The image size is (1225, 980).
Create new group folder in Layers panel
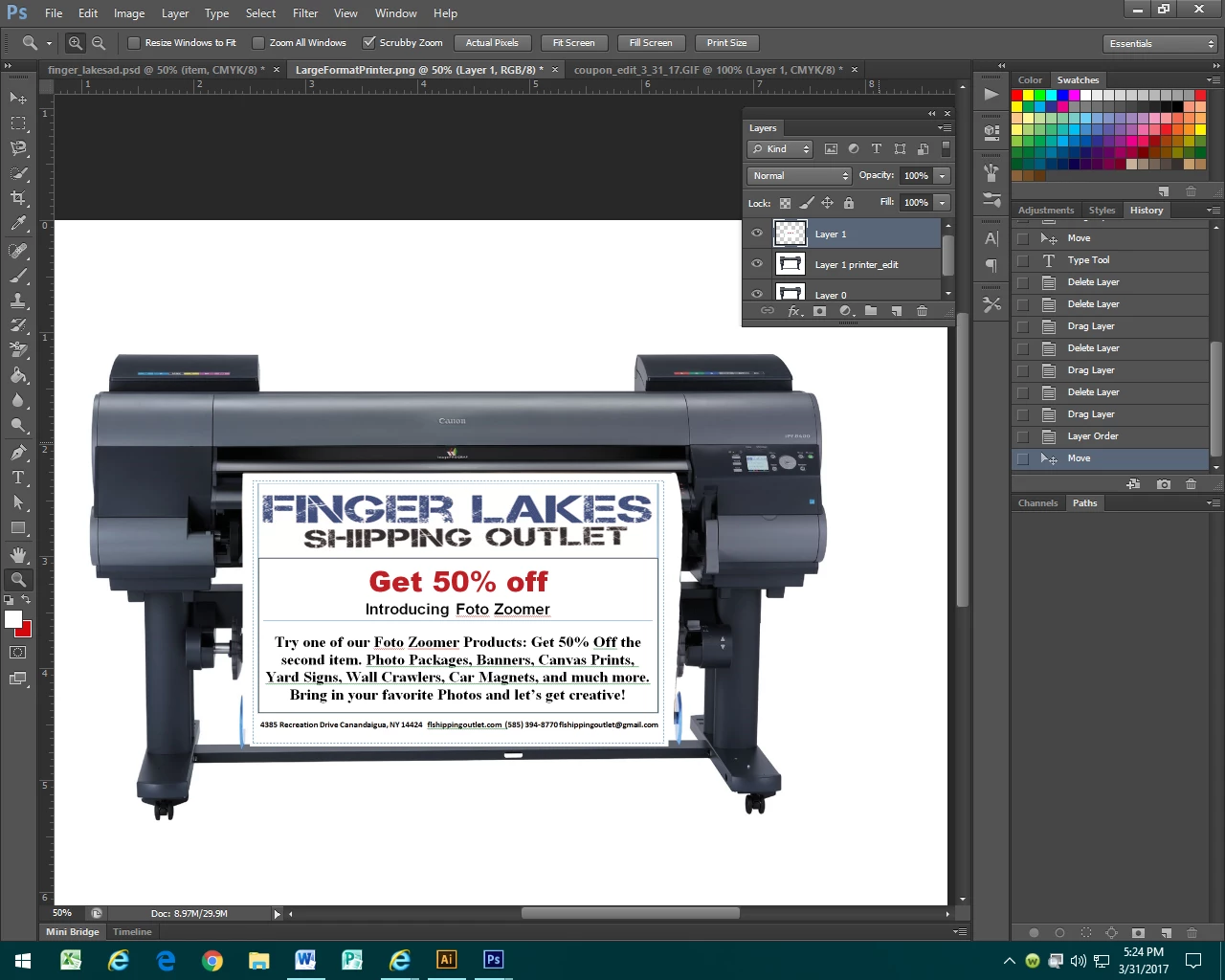tap(871, 311)
